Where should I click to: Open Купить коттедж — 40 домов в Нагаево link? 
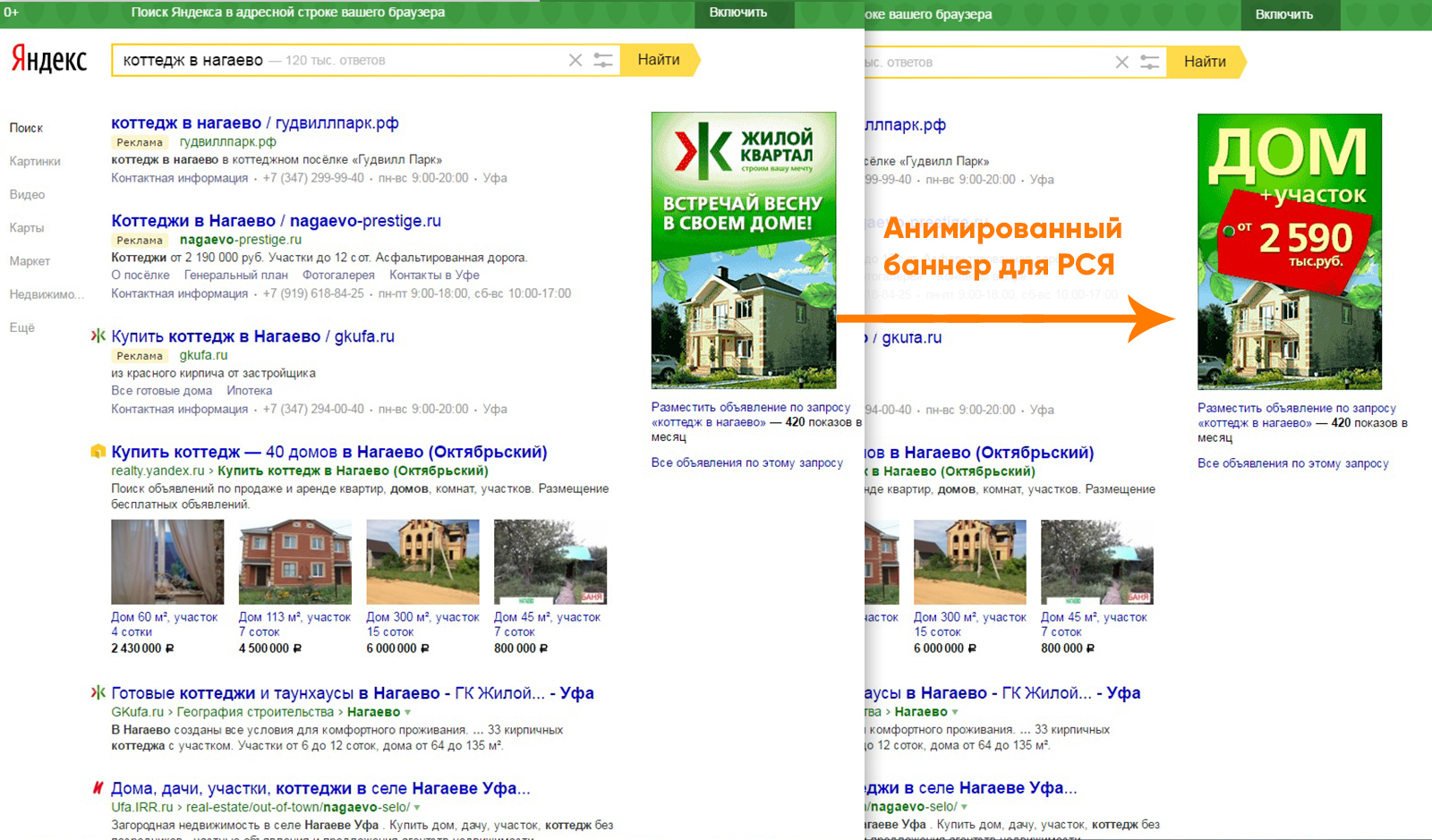click(x=329, y=452)
